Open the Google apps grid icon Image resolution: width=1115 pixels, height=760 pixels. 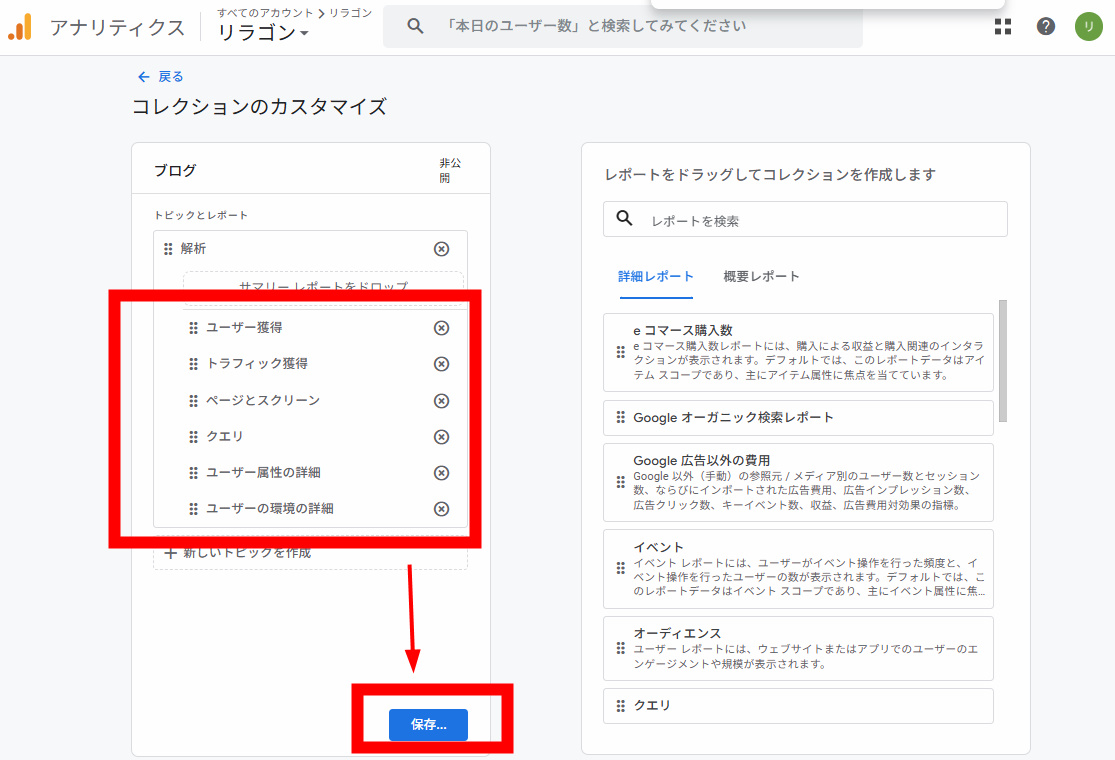coord(1002,27)
